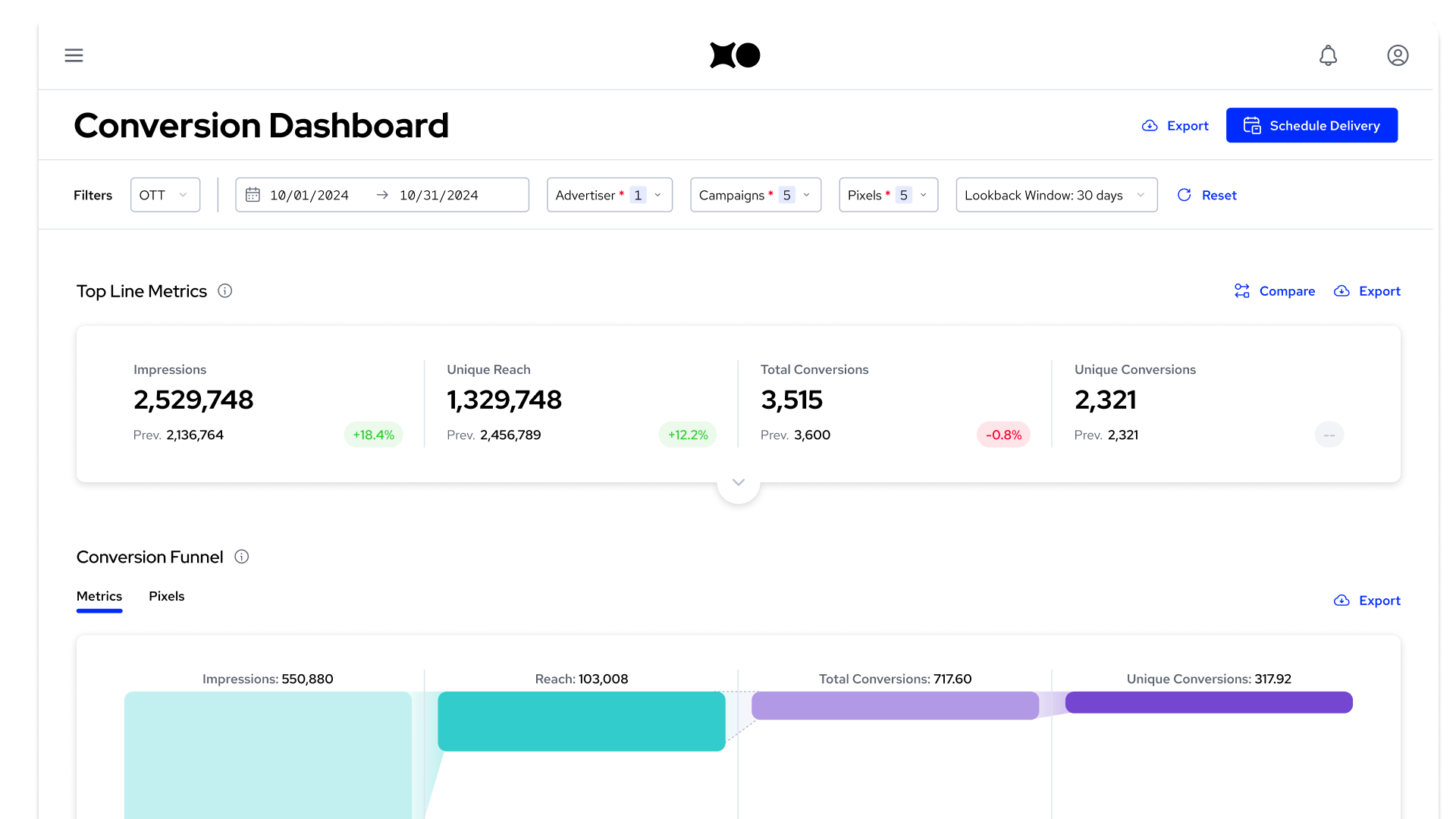Open the Pixels filter dropdown
1456x819 pixels.
pyautogui.click(x=888, y=195)
